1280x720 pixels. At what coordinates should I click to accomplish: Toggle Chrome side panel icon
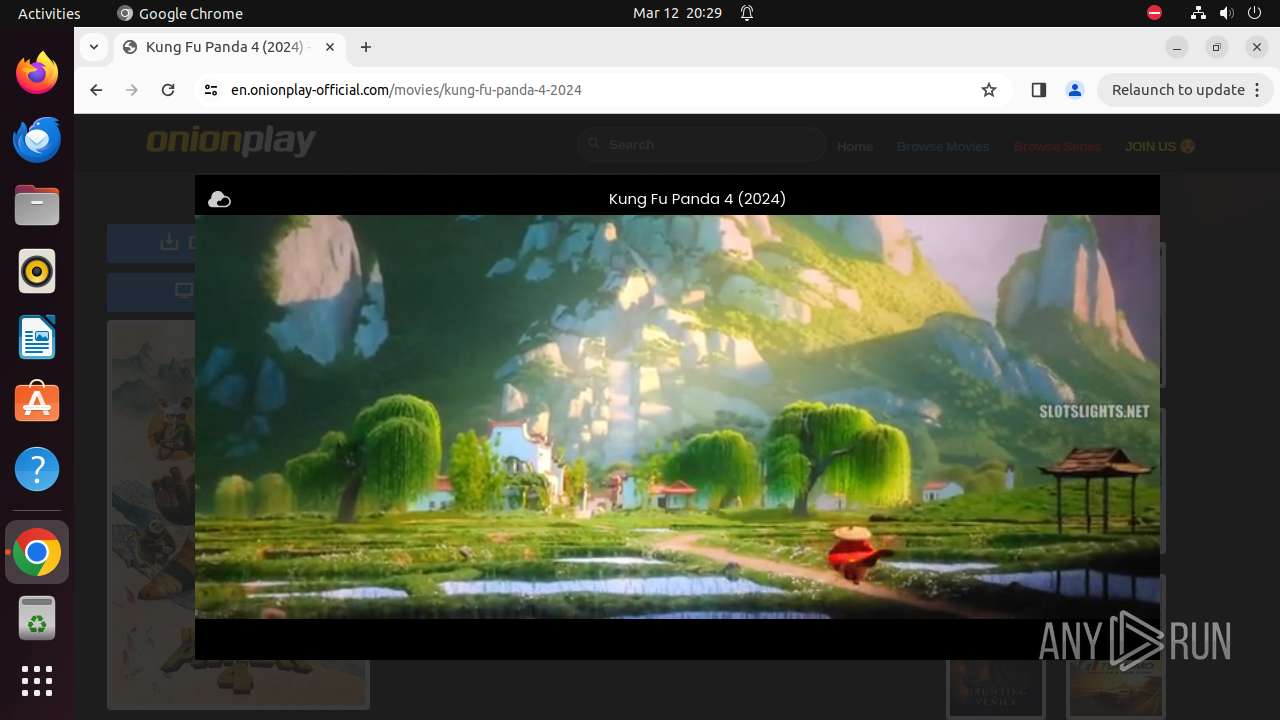click(1038, 90)
